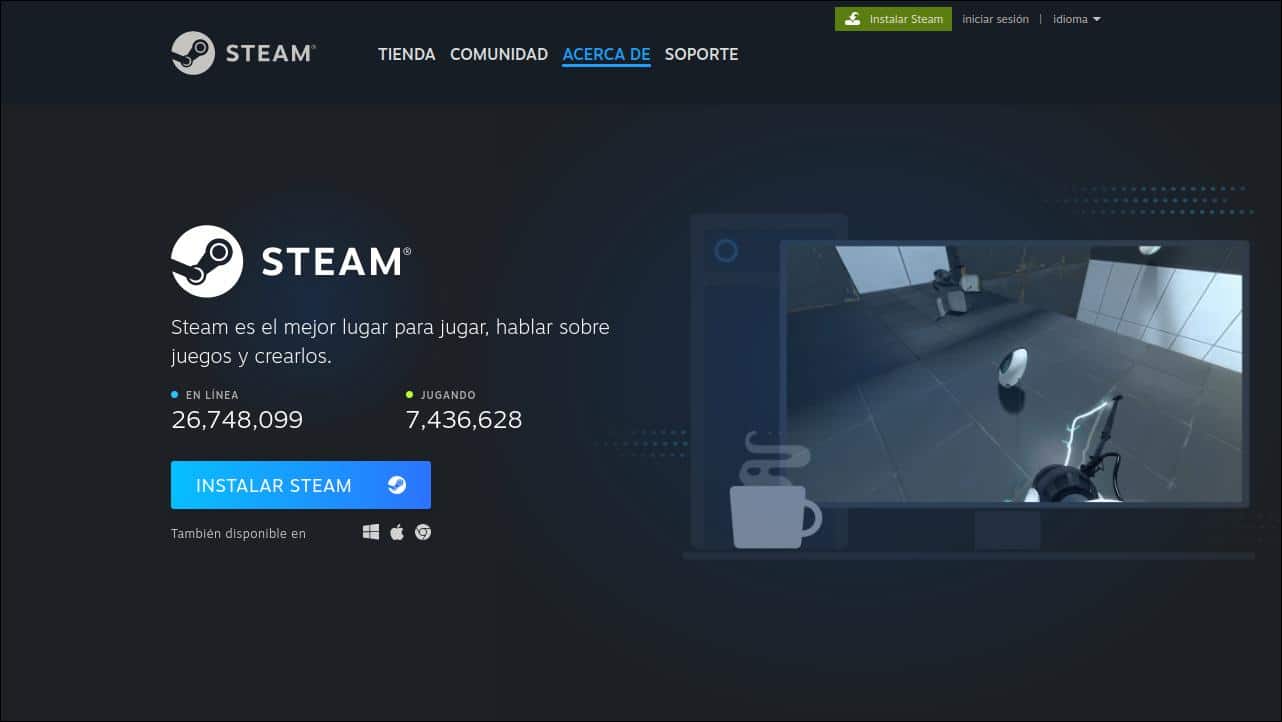This screenshot has width=1282, height=722.
Task: Click the tagline starting with Steam es el mejor lugar
Action: click(390, 342)
